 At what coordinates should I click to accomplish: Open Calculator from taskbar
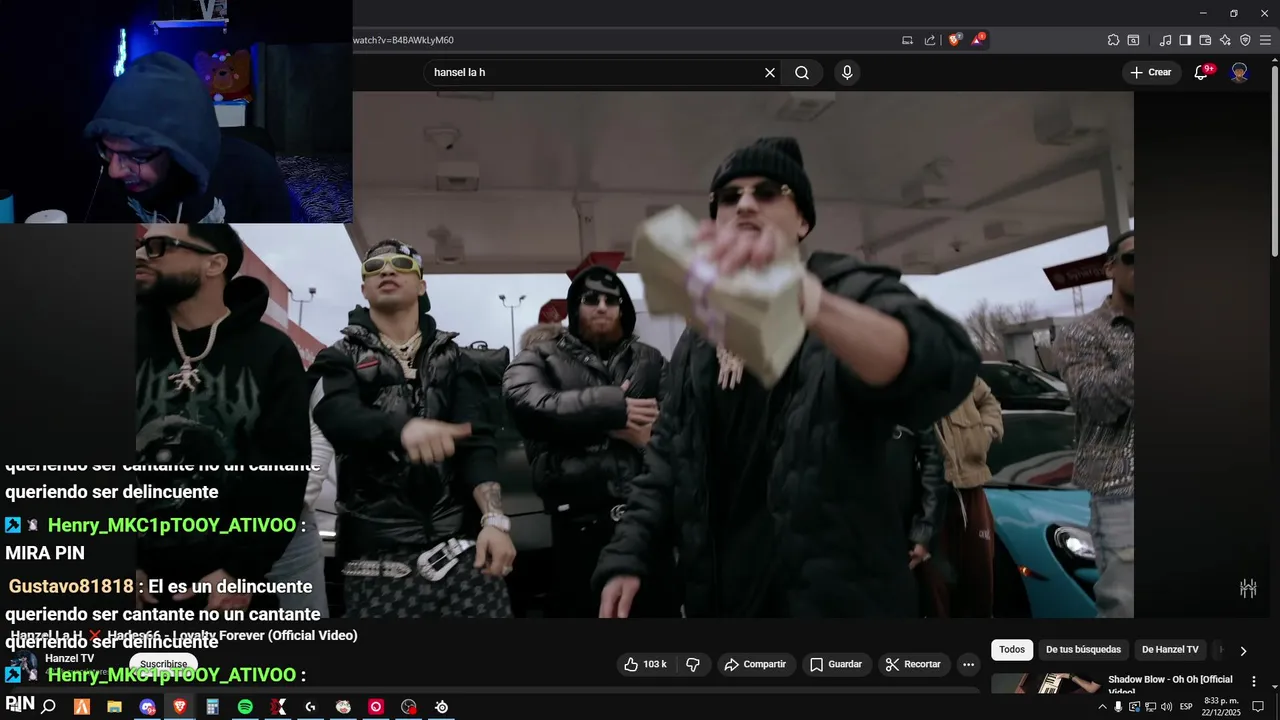click(212, 707)
